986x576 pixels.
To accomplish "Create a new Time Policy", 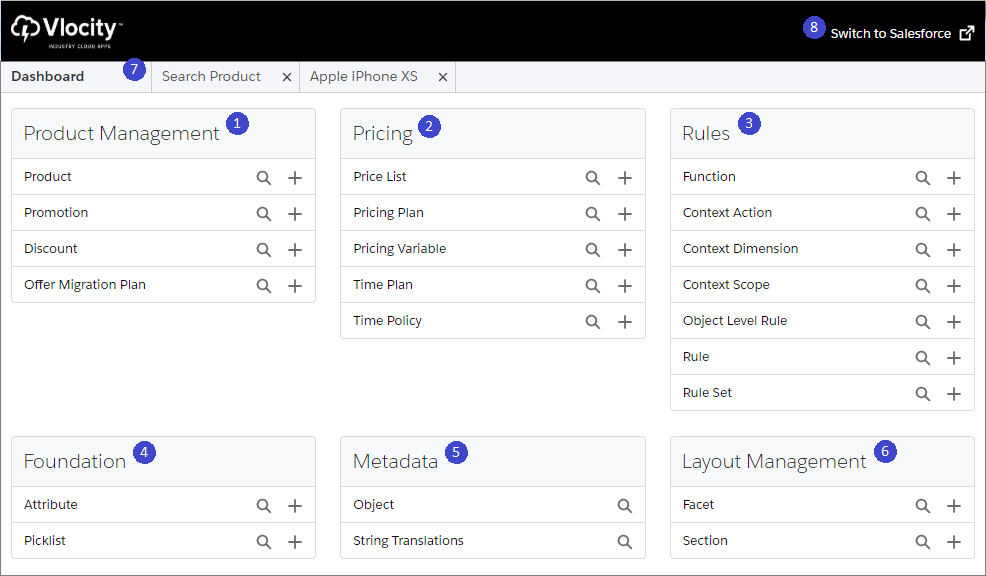I will 624,322.
